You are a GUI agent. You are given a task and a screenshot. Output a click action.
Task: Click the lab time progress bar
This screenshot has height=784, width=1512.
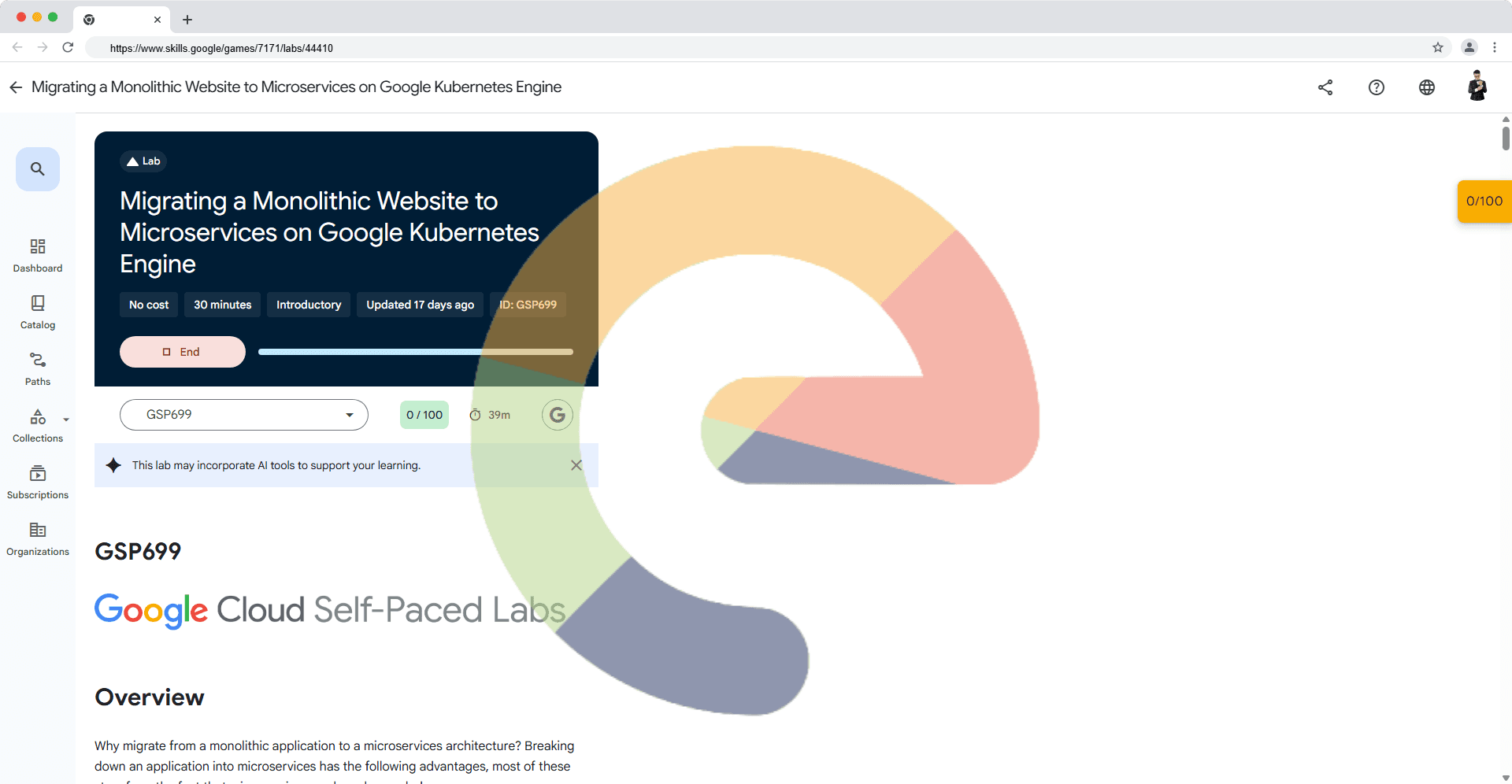[416, 352]
